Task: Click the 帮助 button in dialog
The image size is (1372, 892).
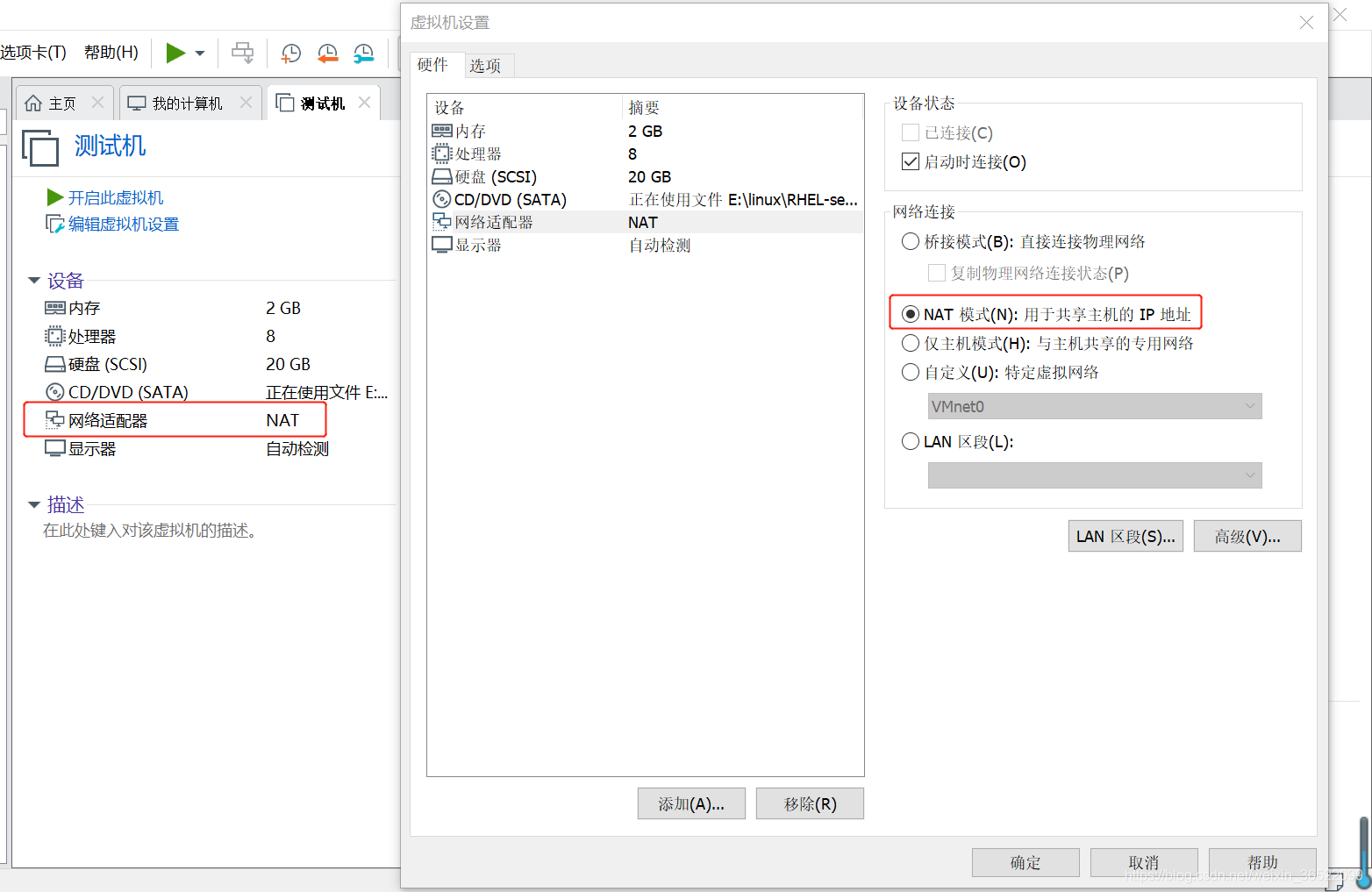Action: tap(1262, 863)
